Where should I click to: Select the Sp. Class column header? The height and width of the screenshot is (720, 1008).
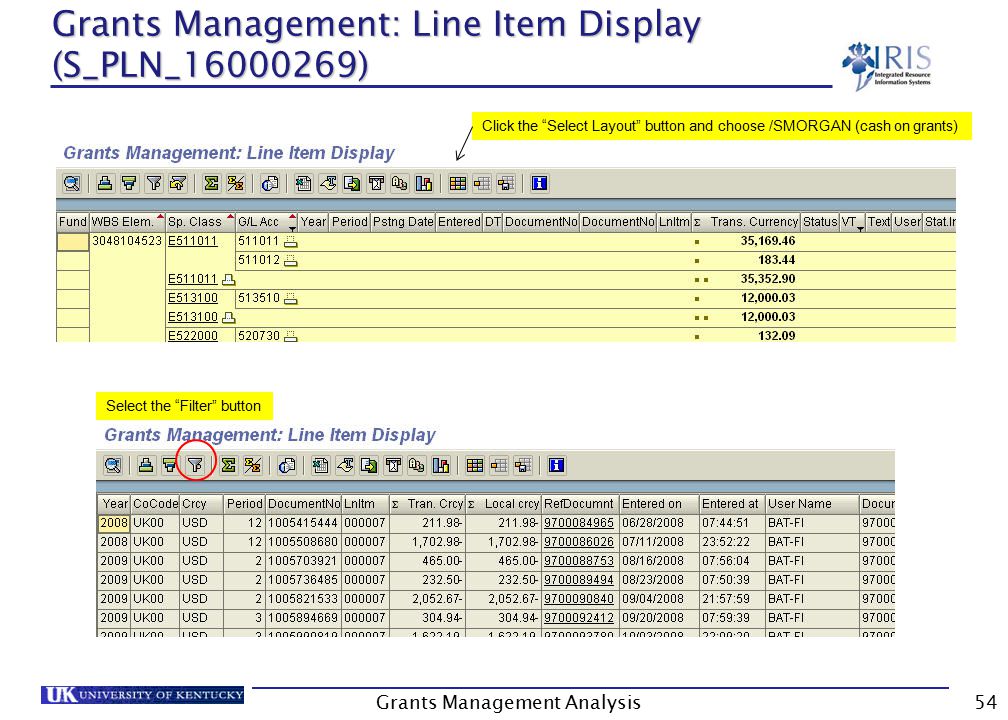(194, 222)
